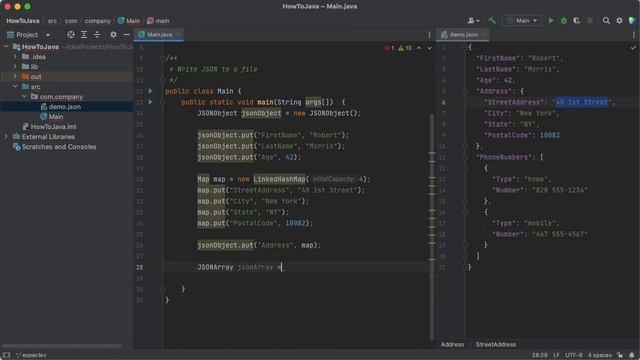Click StreetAddress breadcrumb below demo.json editor
The width and height of the screenshot is (640, 360).
[496, 344]
